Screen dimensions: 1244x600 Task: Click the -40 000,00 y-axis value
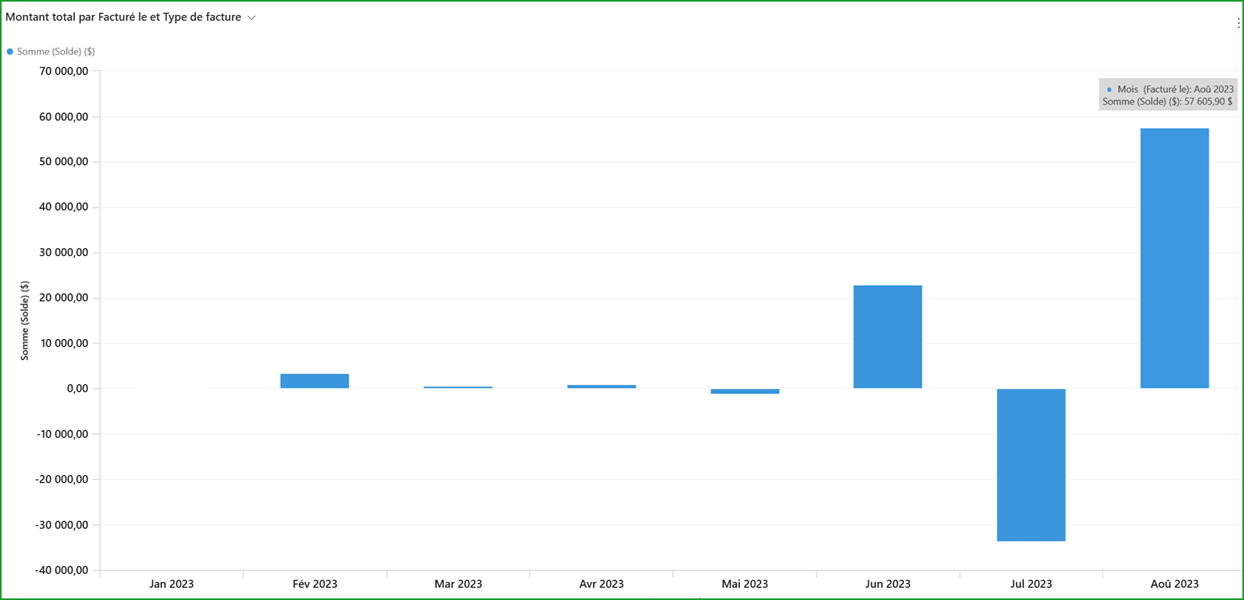(x=60, y=570)
